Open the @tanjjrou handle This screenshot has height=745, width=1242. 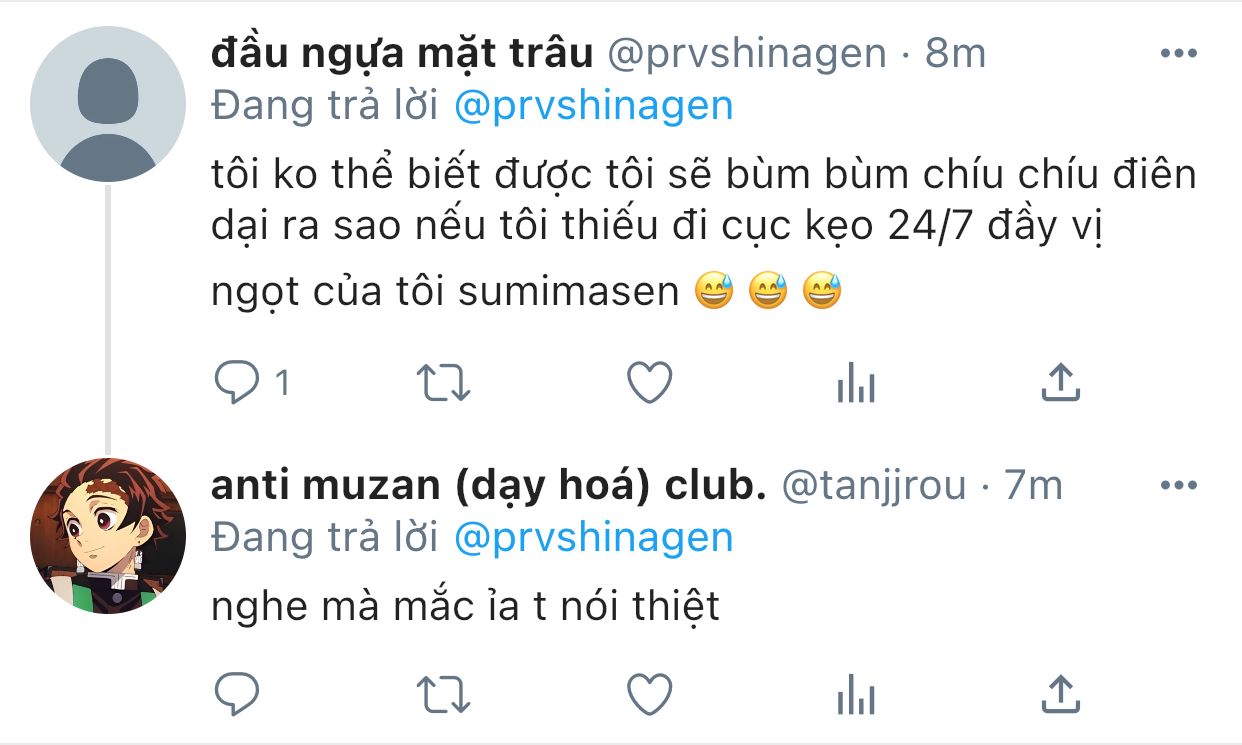(x=873, y=487)
